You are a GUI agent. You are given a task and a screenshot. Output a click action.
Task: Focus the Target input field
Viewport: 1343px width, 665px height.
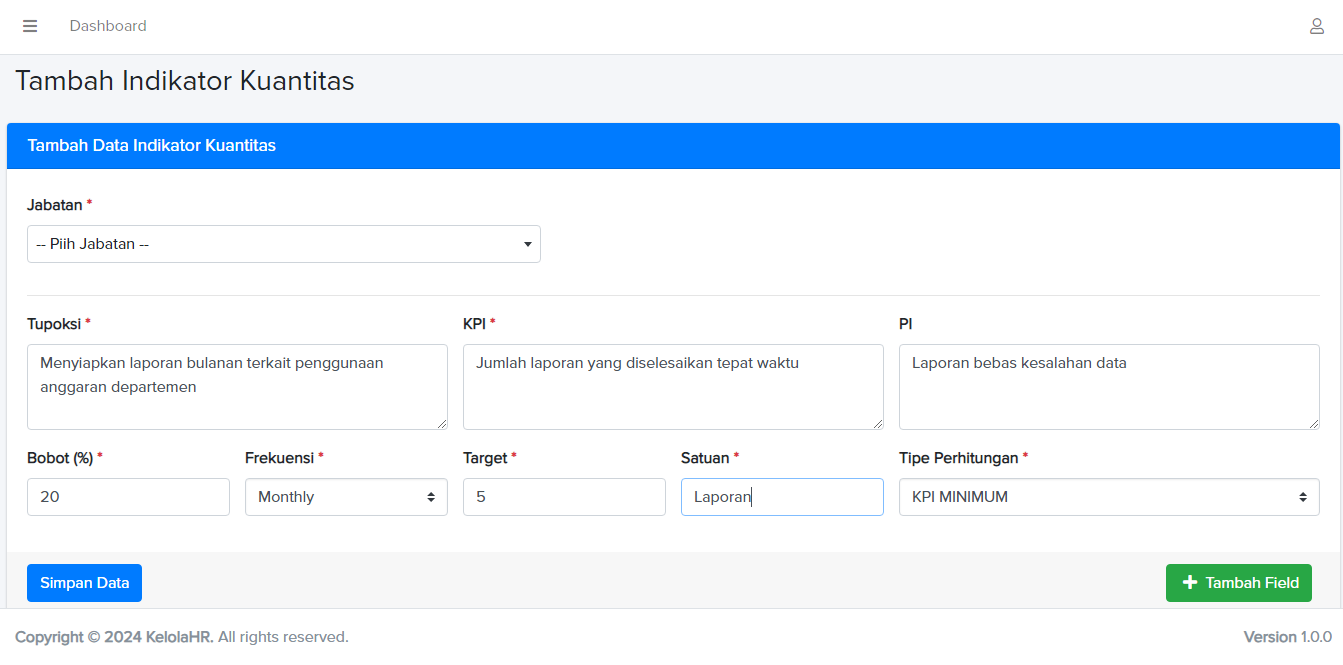point(564,497)
